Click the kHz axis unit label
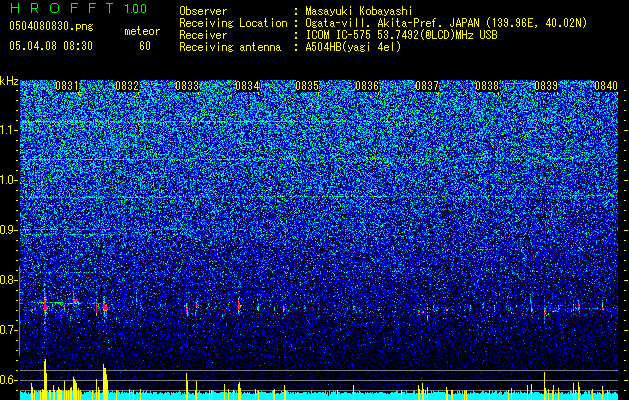Viewport: 629px width, 400px height. 9,81
